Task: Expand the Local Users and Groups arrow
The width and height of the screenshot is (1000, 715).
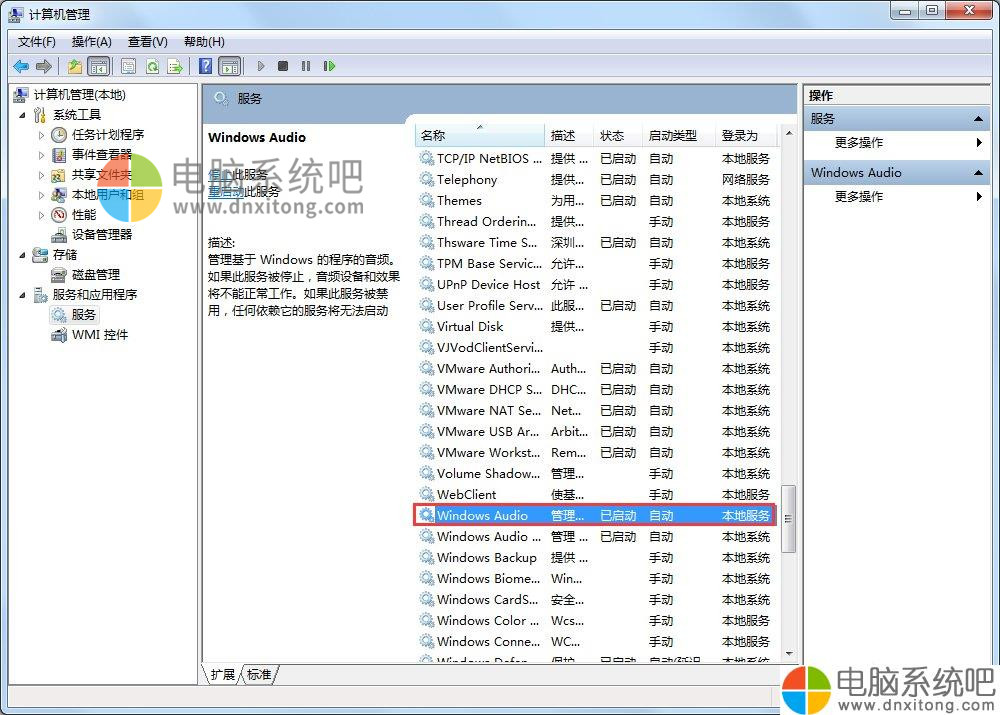Action: tap(41, 195)
